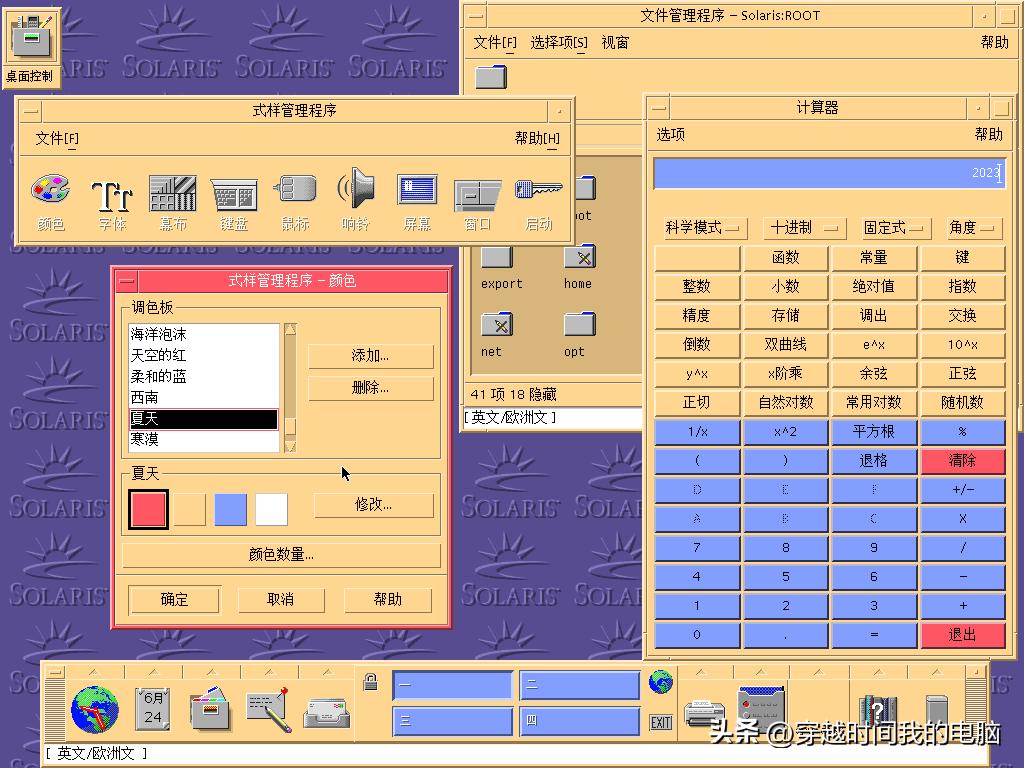Image resolution: width=1024 pixels, height=768 pixels.
Task: Click the 添加... button in color dialog
Action: point(370,356)
